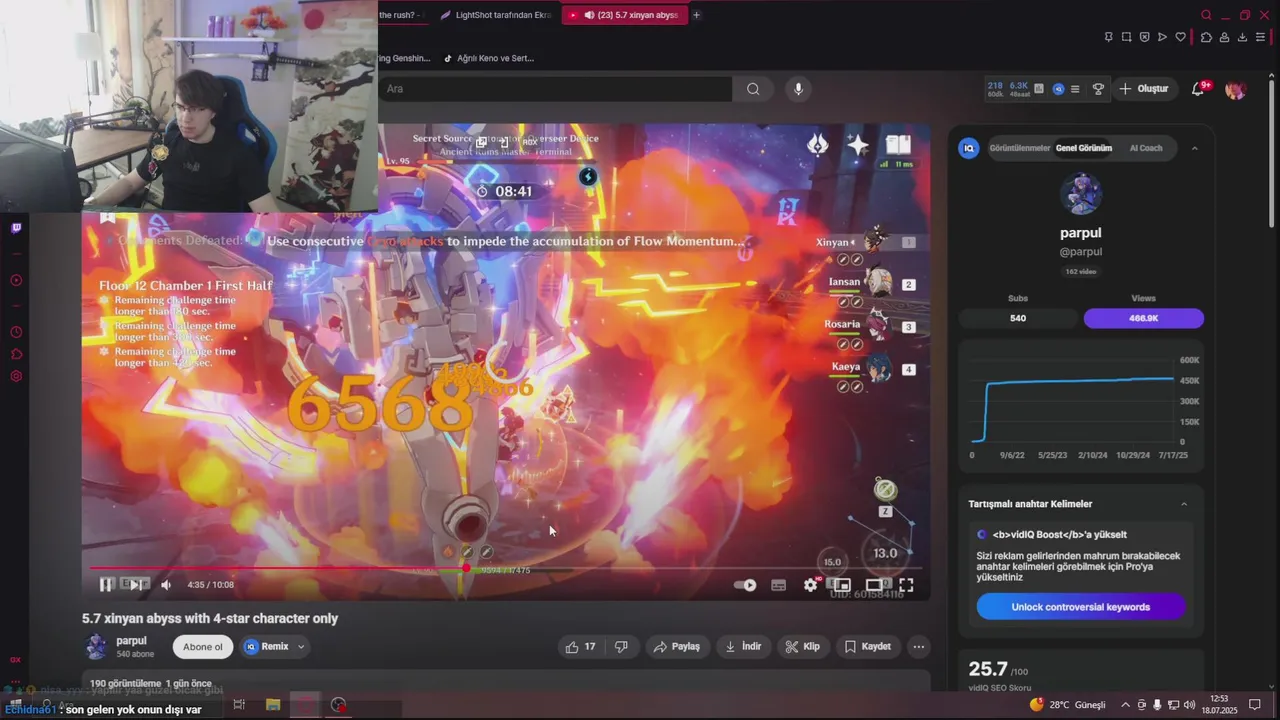Open Twitch icon in browser sidebar
The image size is (1280, 720).
coord(16,228)
